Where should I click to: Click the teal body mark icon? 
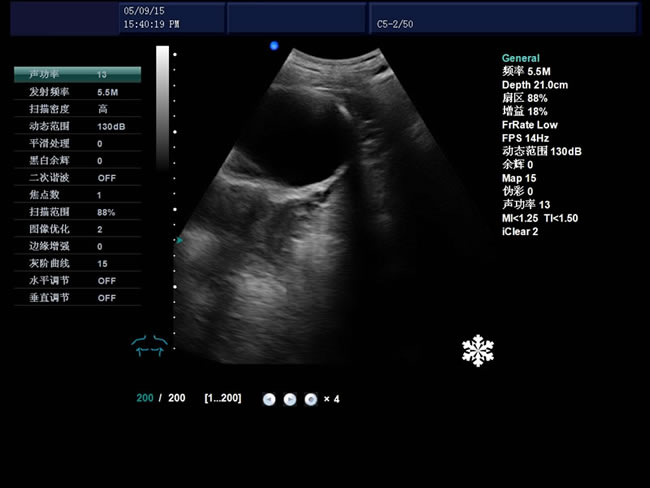click(149, 345)
